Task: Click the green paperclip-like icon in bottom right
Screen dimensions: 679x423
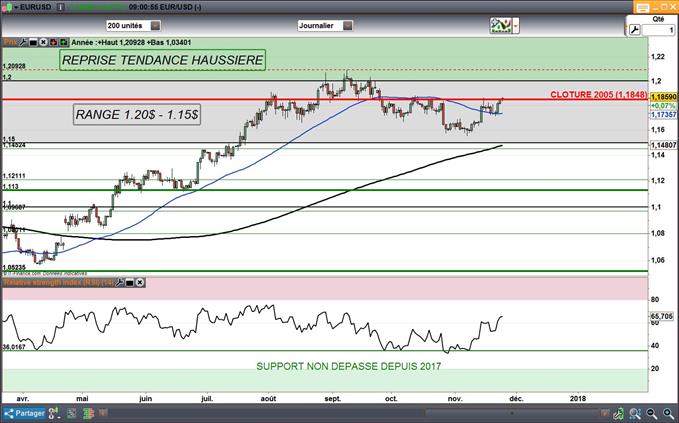Action: 620,413
